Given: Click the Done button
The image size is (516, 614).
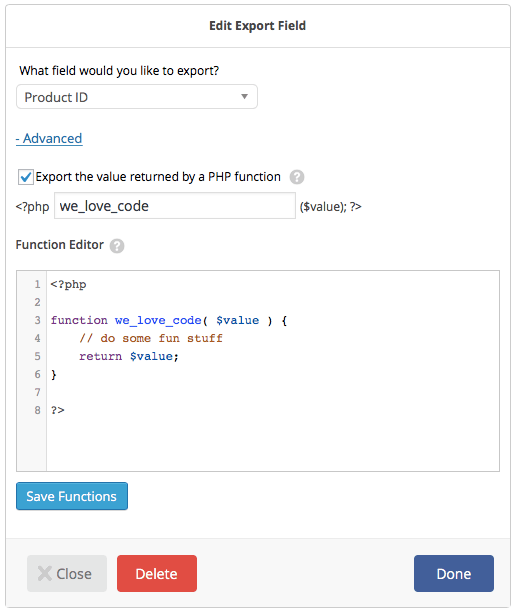Looking at the screenshot, I should coord(454,573).
